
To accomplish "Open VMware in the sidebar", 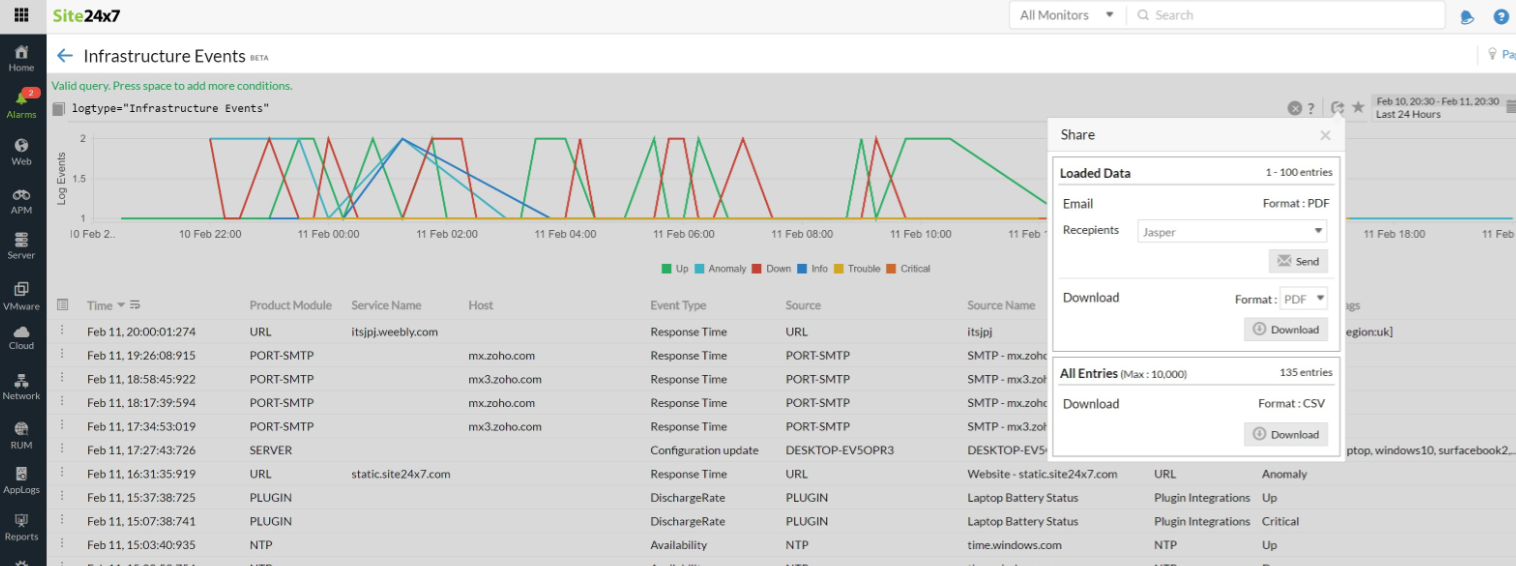I will point(21,297).
